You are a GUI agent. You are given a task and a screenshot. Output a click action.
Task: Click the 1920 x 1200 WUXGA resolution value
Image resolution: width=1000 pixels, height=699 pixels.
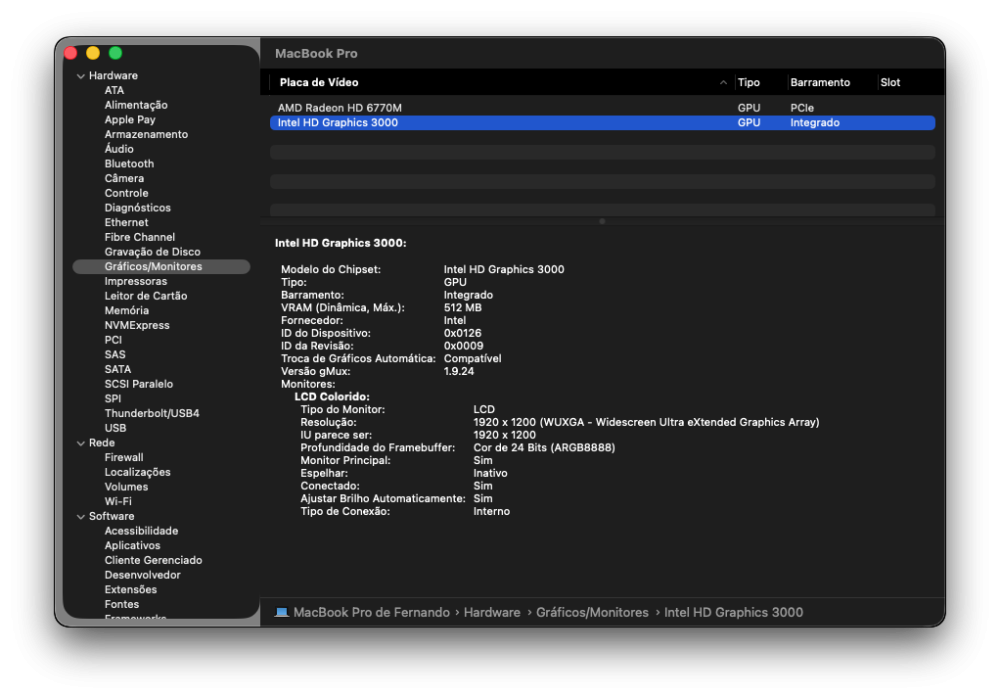(x=646, y=422)
